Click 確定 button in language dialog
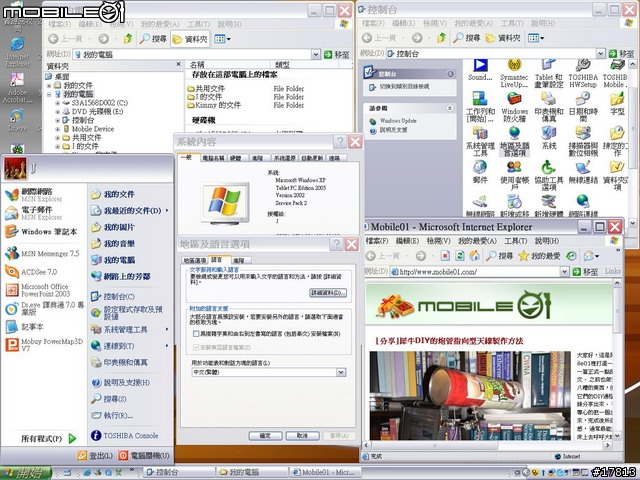640x480 pixels. coord(265,436)
